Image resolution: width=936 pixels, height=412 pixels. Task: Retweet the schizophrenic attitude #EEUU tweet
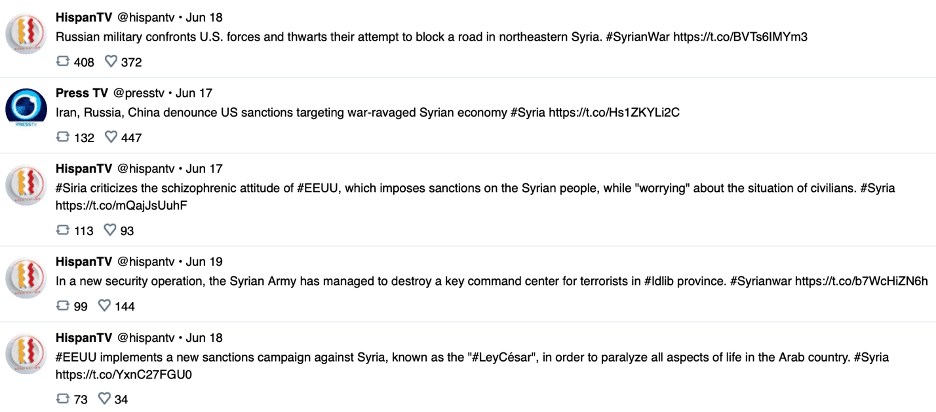coord(62,229)
